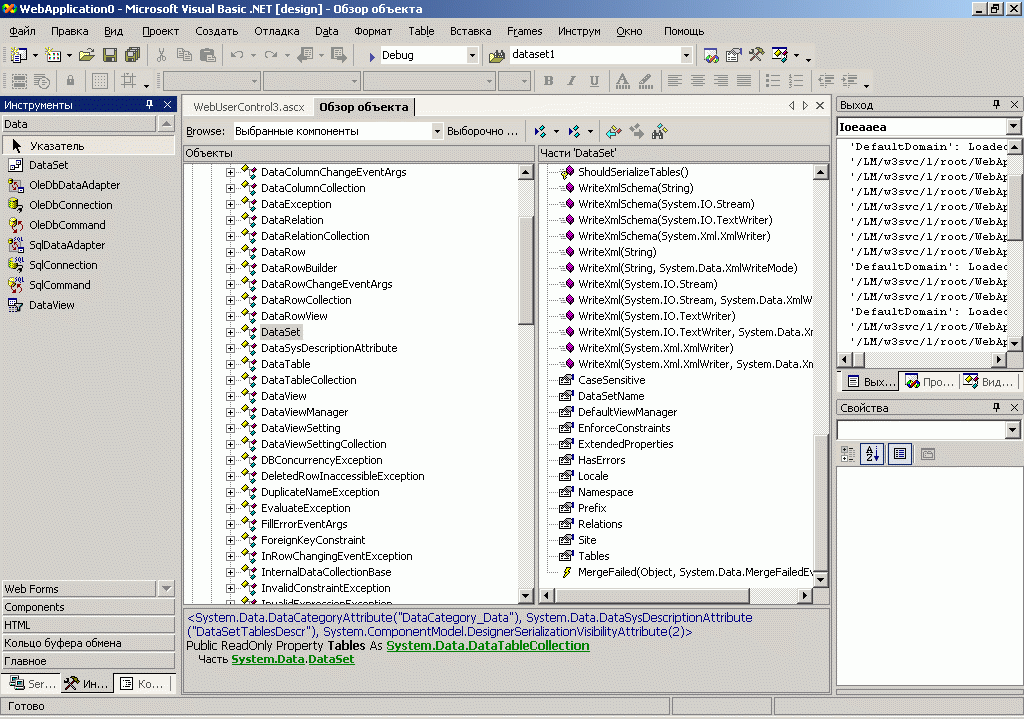This screenshot has width=1024, height=719.
Task: Click the alphabetical sort icon in Properties
Action: point(872,453)
